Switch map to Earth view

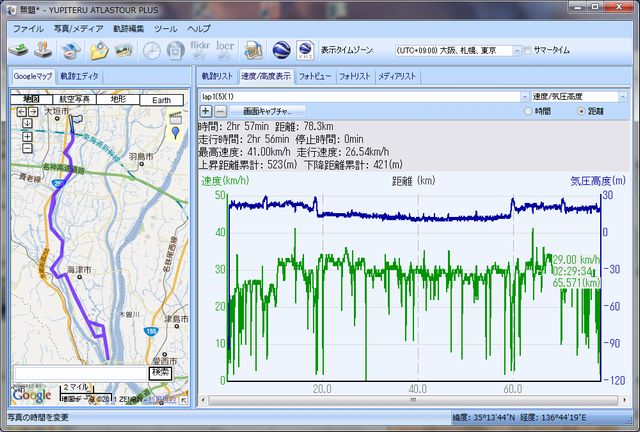pyautogui.click(x=162, y=100)
